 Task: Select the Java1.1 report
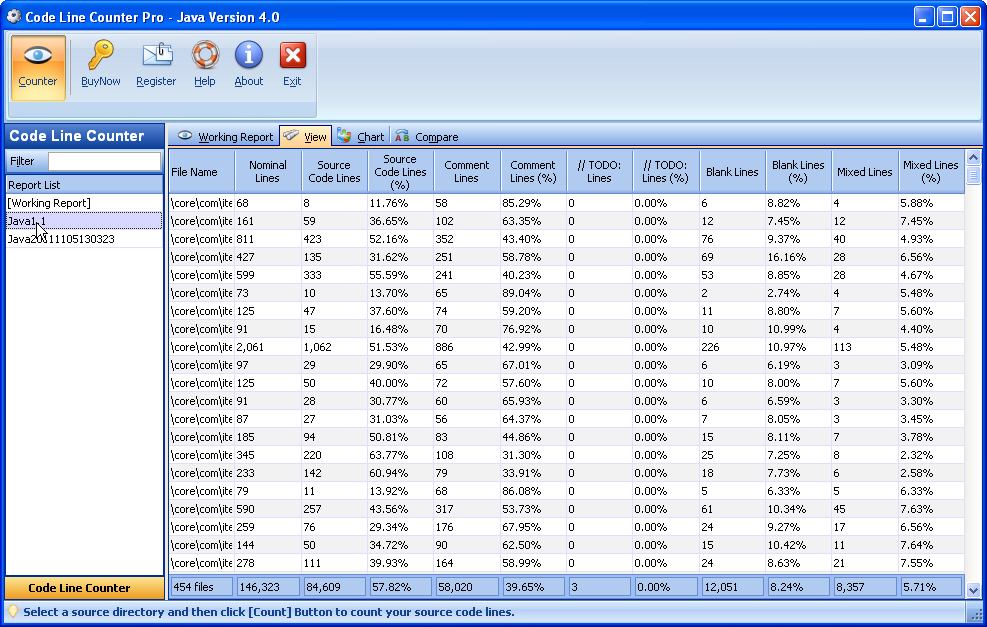pyautogui.click(x=84, y=221)
